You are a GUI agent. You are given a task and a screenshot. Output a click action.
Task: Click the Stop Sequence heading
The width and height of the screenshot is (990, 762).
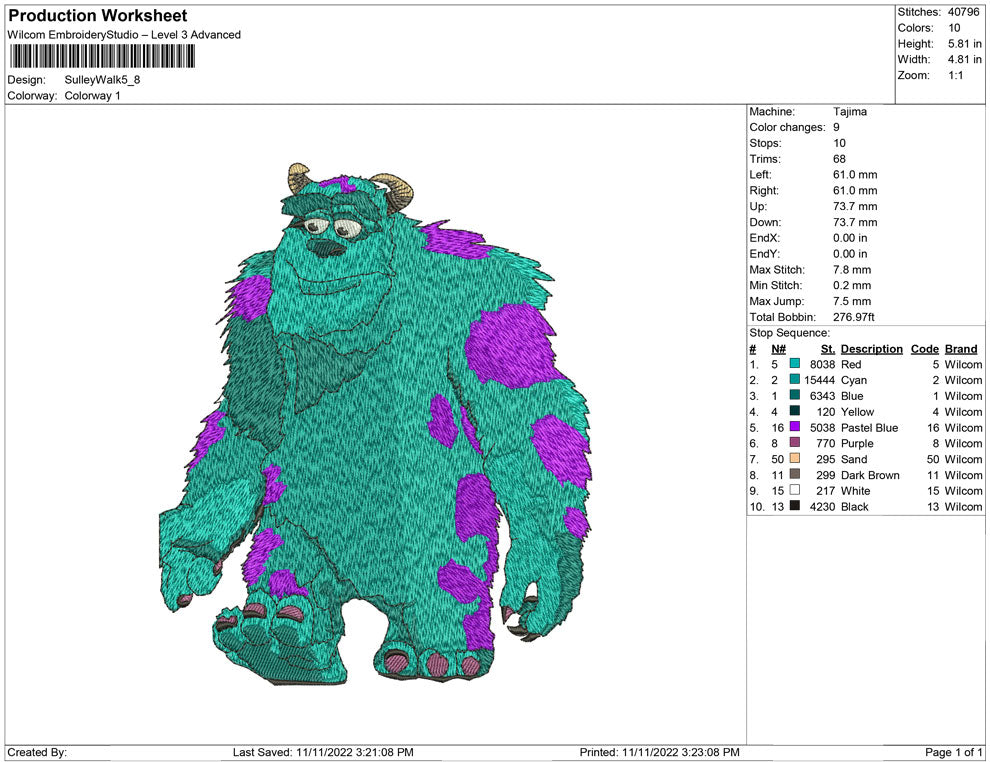coord(790,333)
